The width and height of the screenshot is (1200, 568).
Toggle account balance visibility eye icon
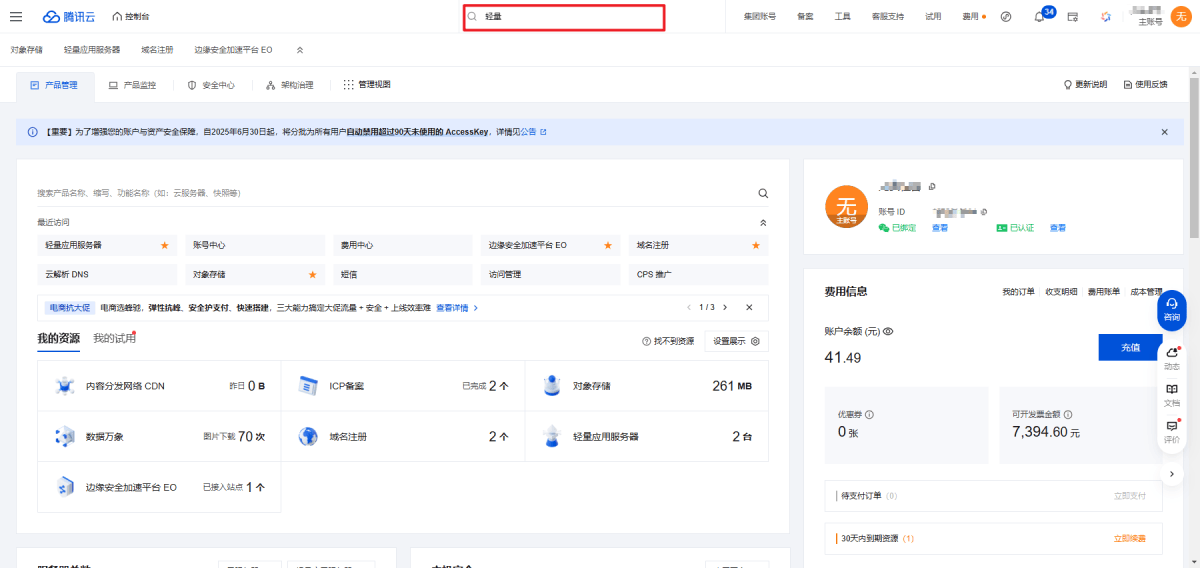[888, 331]
